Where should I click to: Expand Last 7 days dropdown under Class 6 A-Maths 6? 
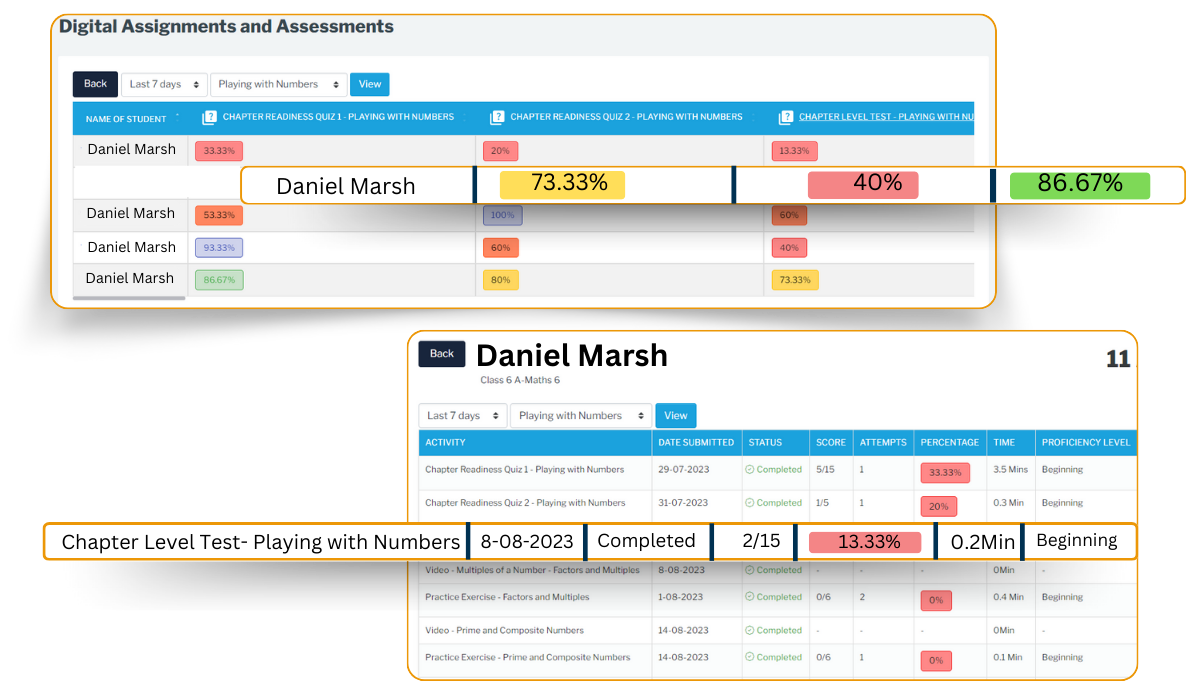coord(462,416)
